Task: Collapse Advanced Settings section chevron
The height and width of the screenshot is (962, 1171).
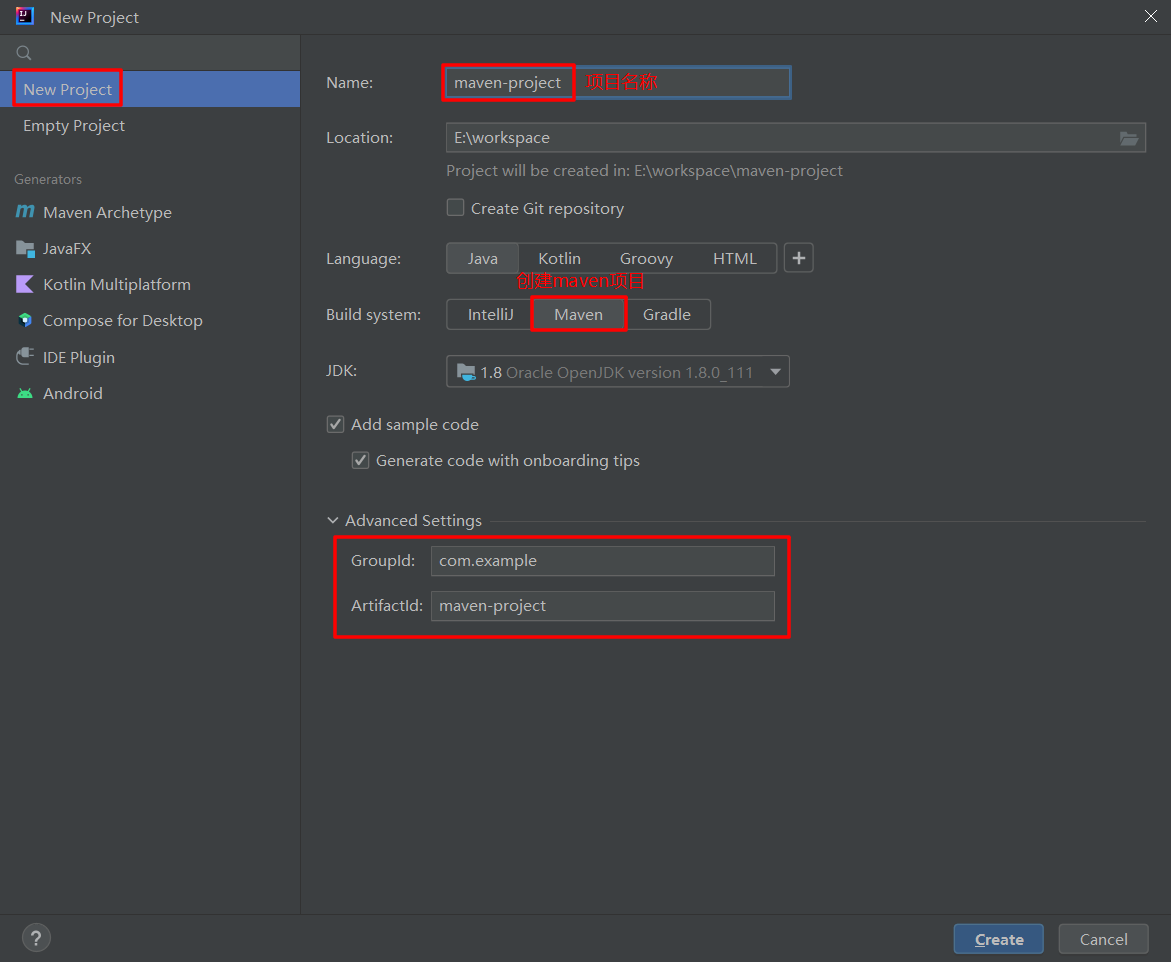Action: [333, 521]
